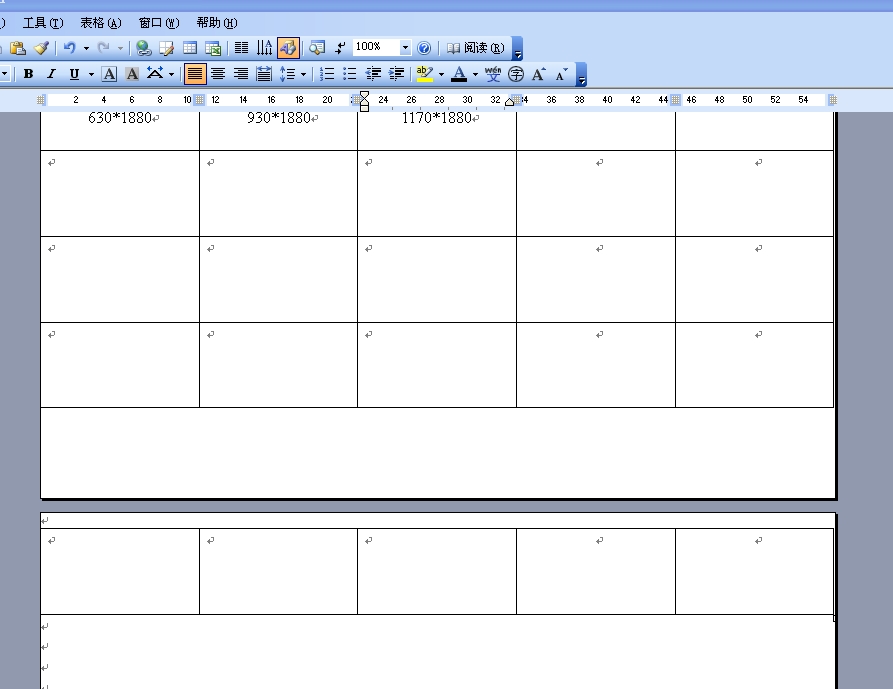The image size is (893, 689).
Task: Apply bulleted list formatting
Action: pos(350,74)
